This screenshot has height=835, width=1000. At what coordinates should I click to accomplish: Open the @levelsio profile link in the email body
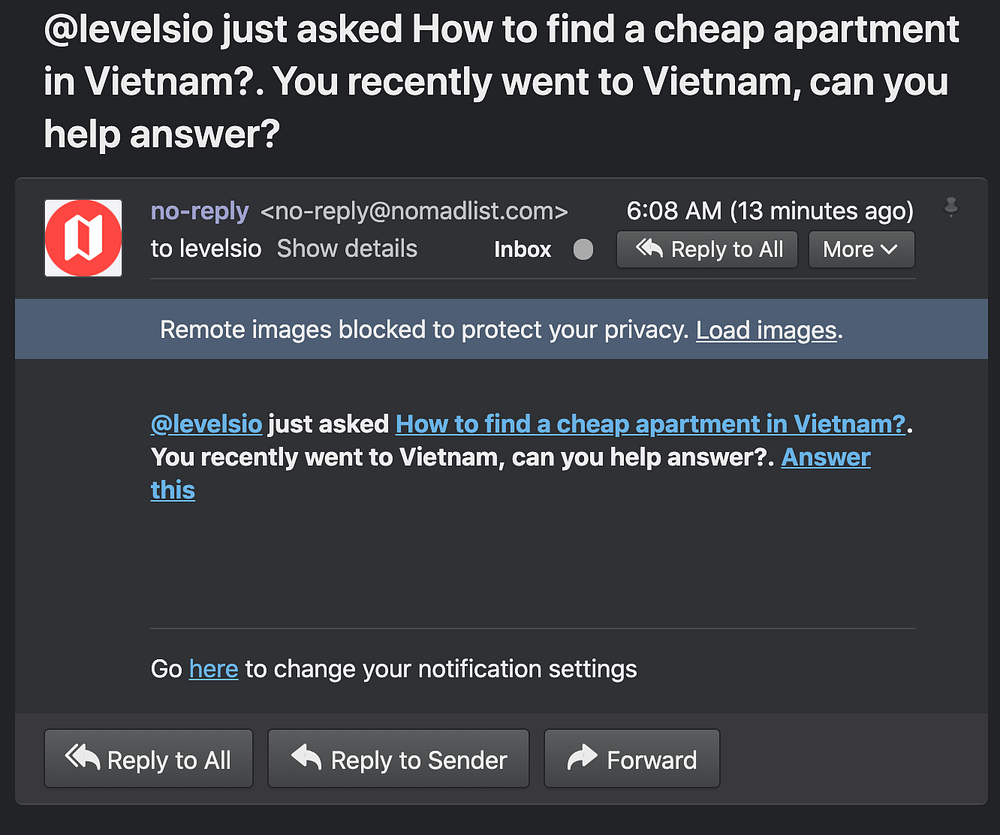pyautogui.click(x=206, y=424)
